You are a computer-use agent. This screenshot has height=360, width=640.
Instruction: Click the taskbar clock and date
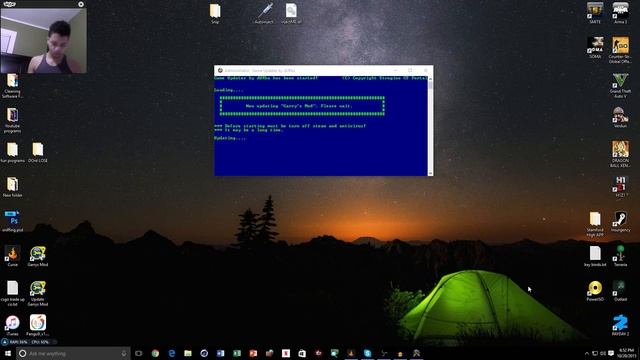627,353
